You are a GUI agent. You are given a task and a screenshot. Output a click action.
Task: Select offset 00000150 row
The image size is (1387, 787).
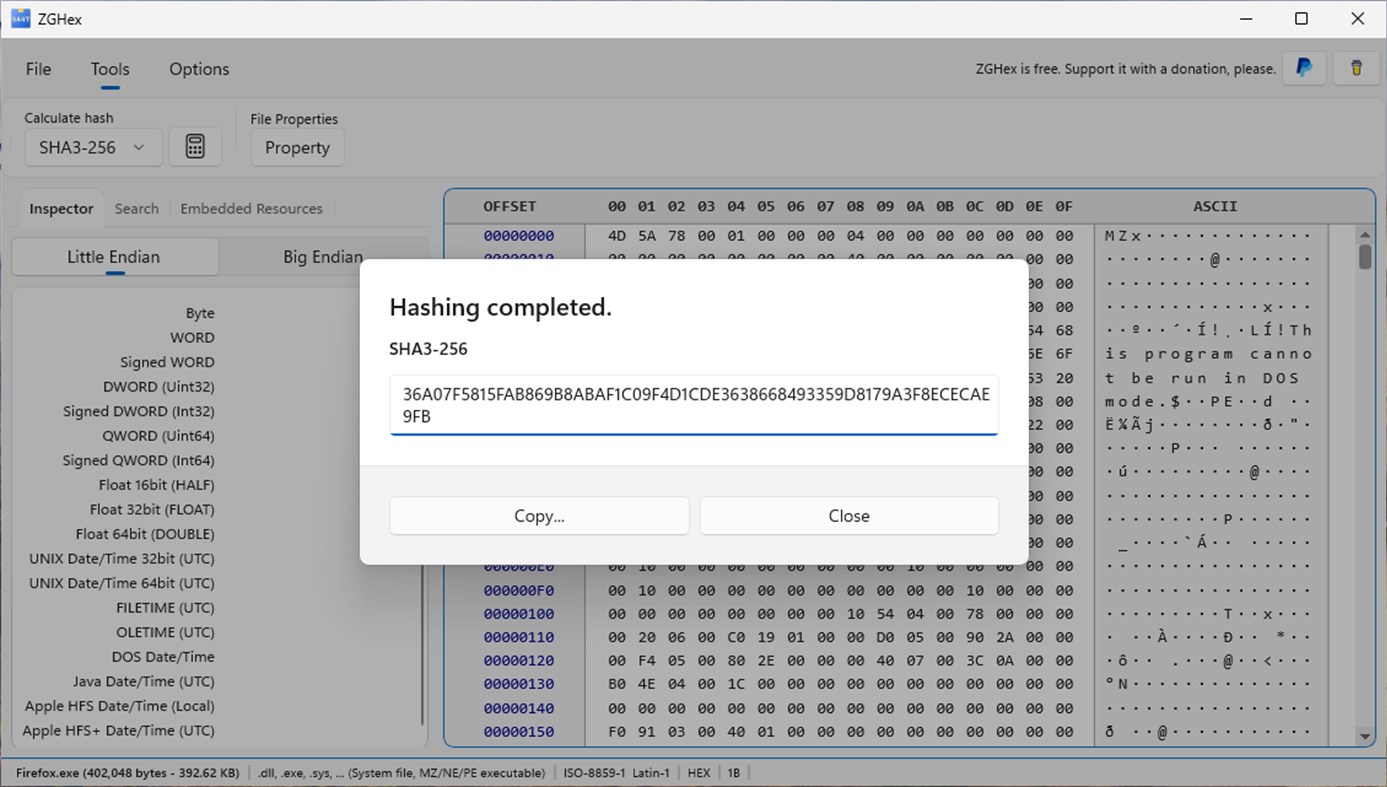519,732
